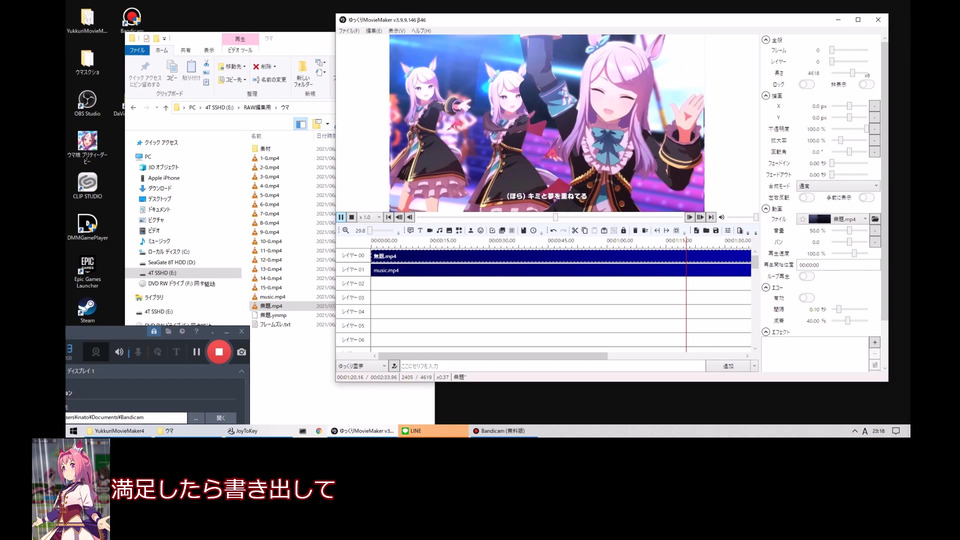This screenshot has width=960, height=540.
Task: Switch to the ホーム tab in File Explorer
Action: (x=162, y=50)
